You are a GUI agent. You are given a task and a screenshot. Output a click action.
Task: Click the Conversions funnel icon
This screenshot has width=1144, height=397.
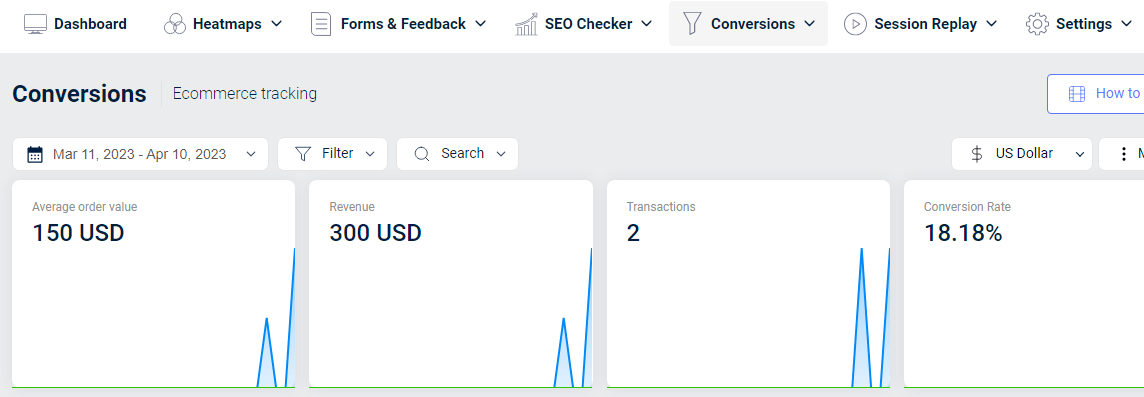(692, 23)
